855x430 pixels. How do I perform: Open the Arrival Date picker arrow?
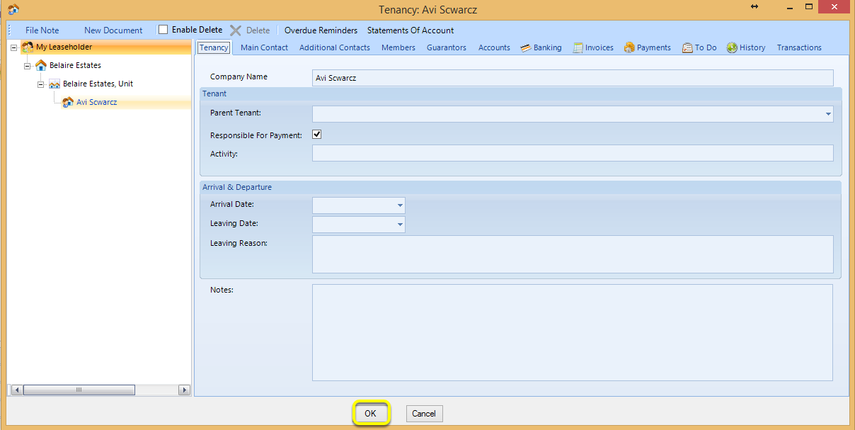coord(400,205)
